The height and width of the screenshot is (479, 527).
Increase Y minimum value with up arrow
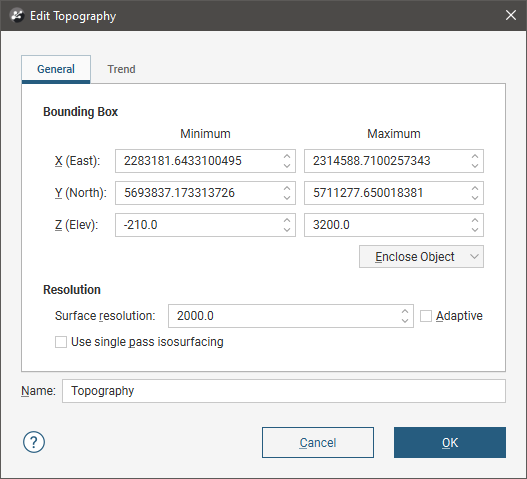287,188
